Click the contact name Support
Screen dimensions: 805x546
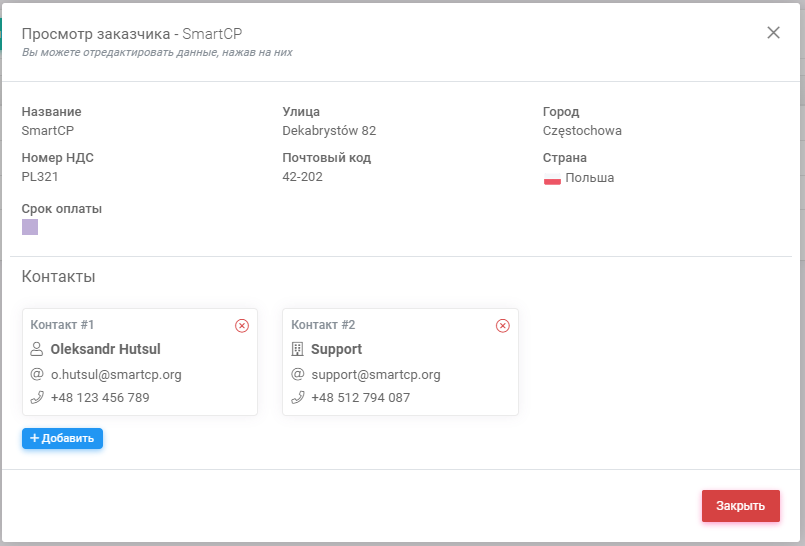(x=336, y=349)
